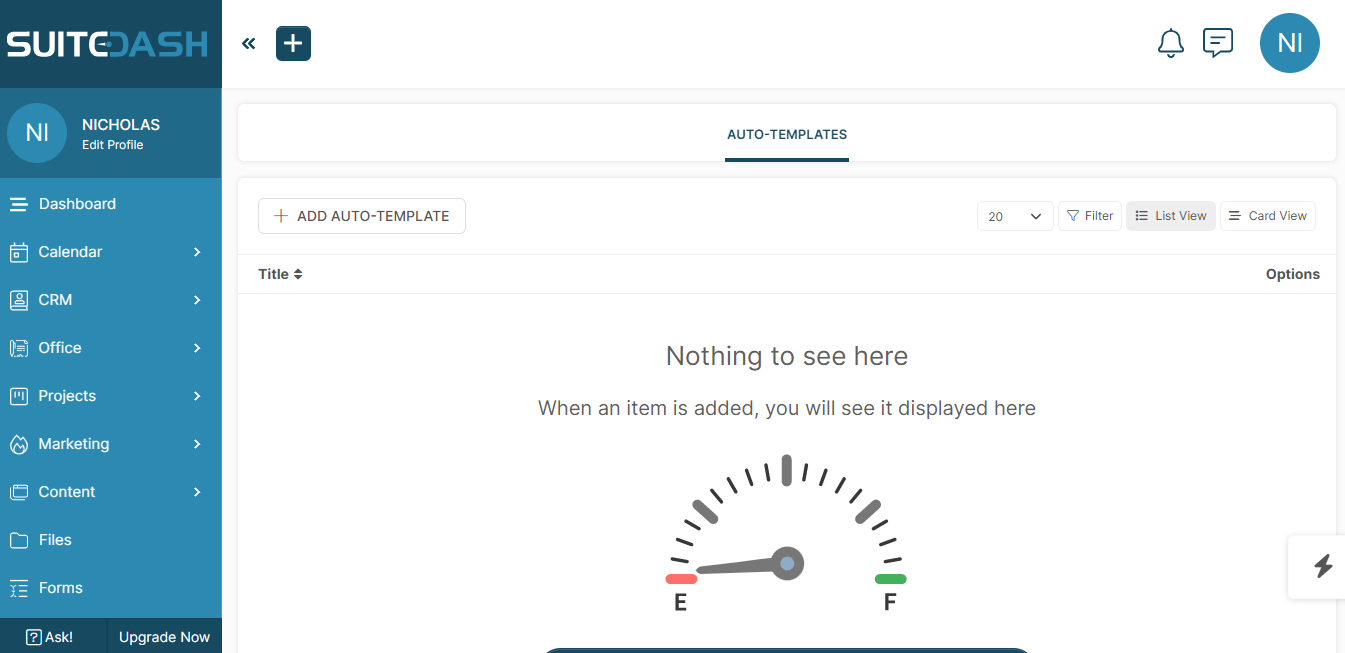Switch to List View
Screen dimensions: 1345x653
point(1171,216)
